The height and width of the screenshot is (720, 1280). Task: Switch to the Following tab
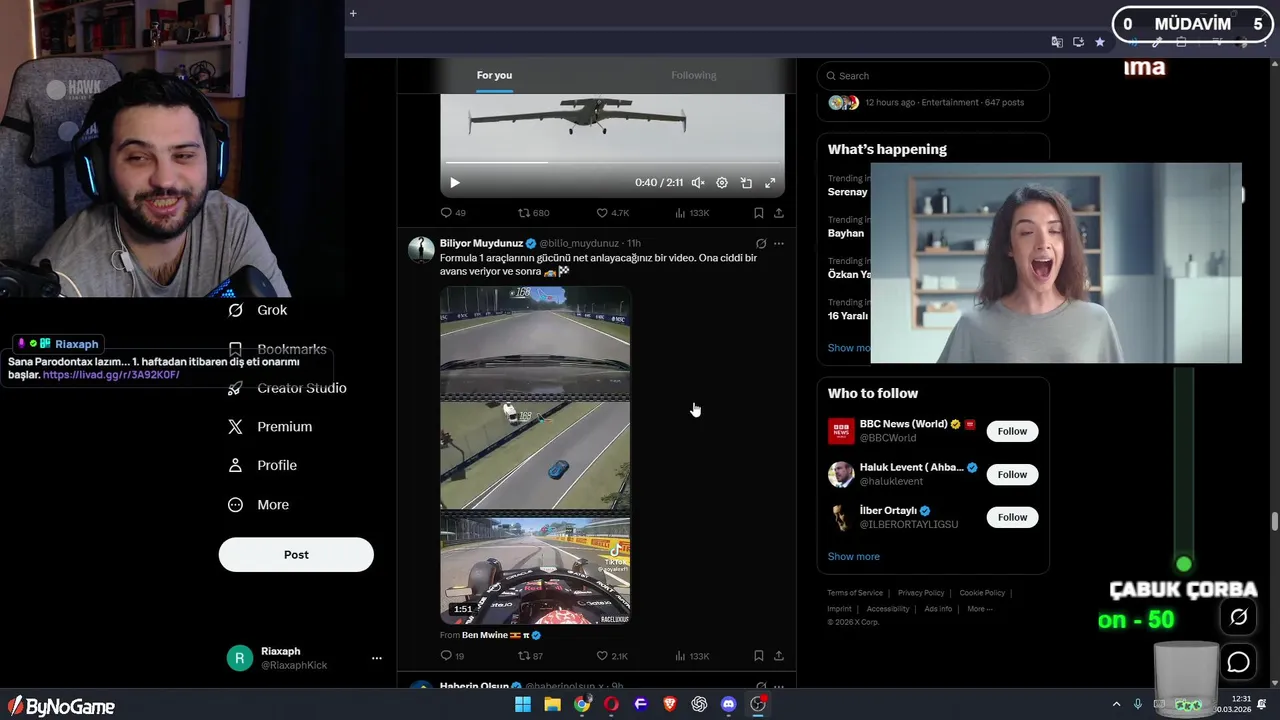694,75
